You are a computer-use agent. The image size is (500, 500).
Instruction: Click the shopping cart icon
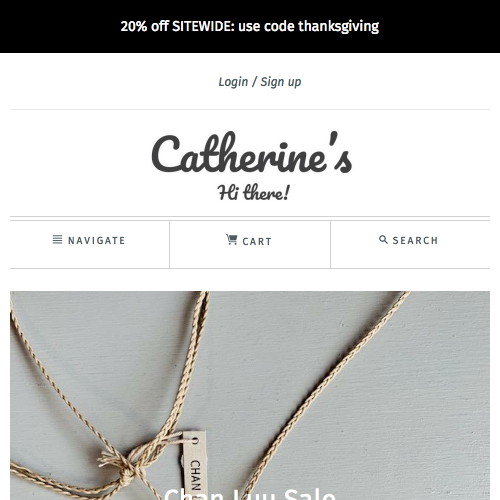coord(231,239)
